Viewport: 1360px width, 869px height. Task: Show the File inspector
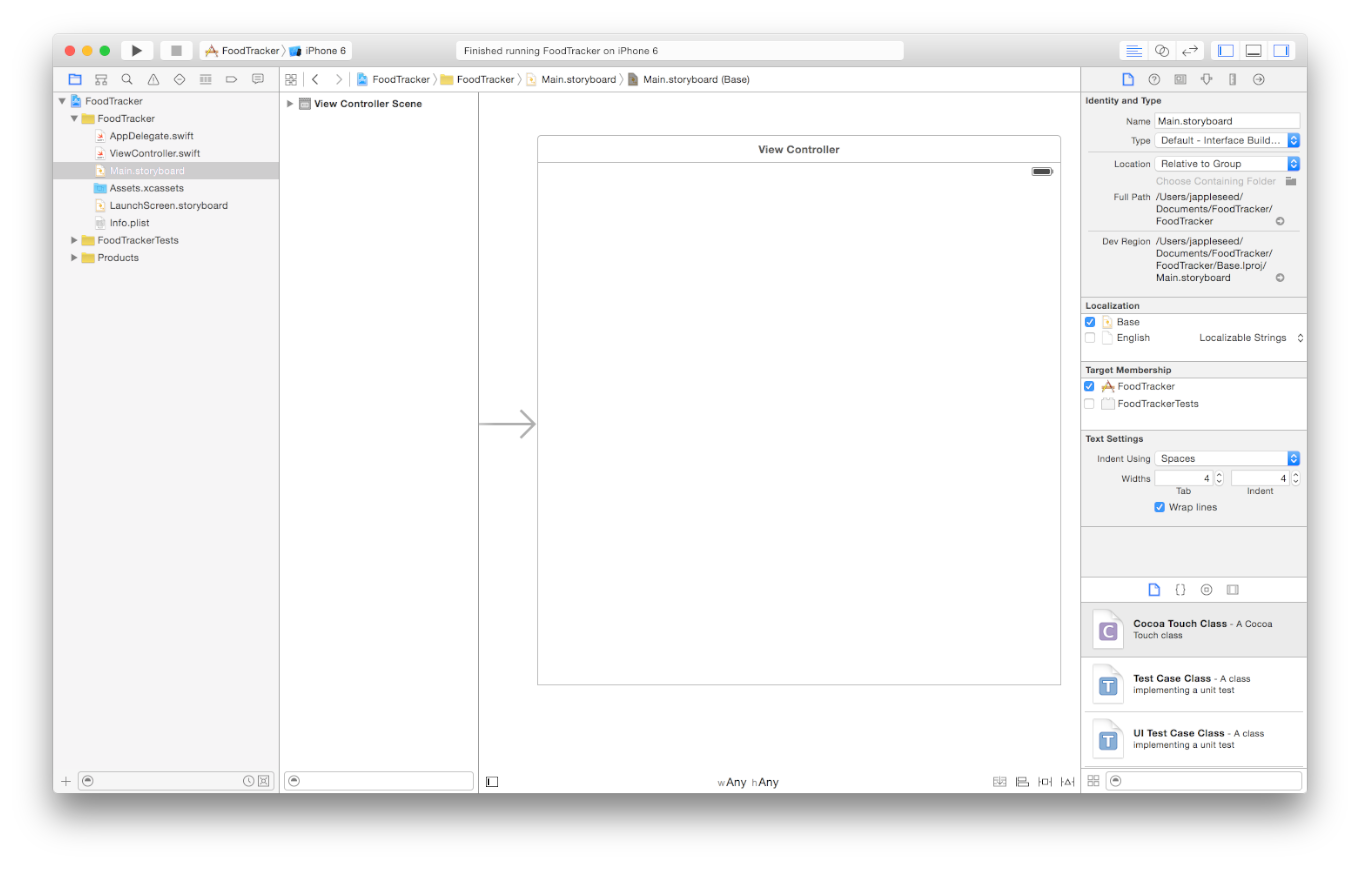coord(1128,79)
